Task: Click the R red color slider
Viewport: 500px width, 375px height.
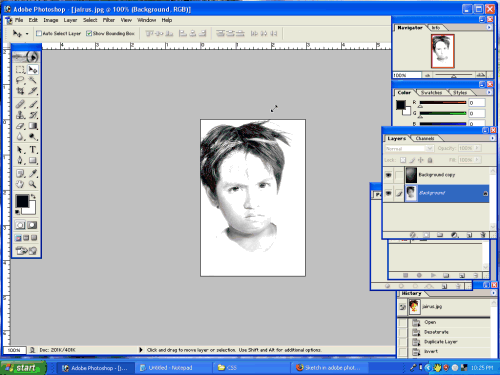Action: 443,103
